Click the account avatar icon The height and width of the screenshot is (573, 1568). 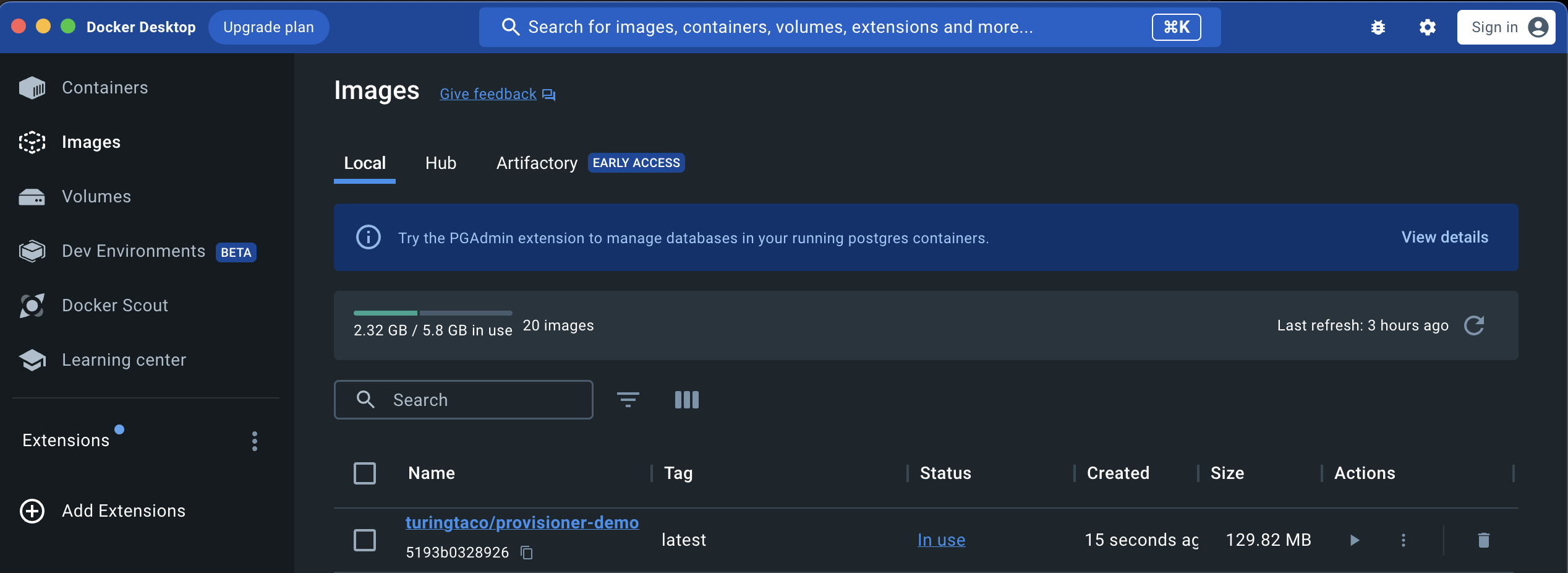tap(1538, 27)
